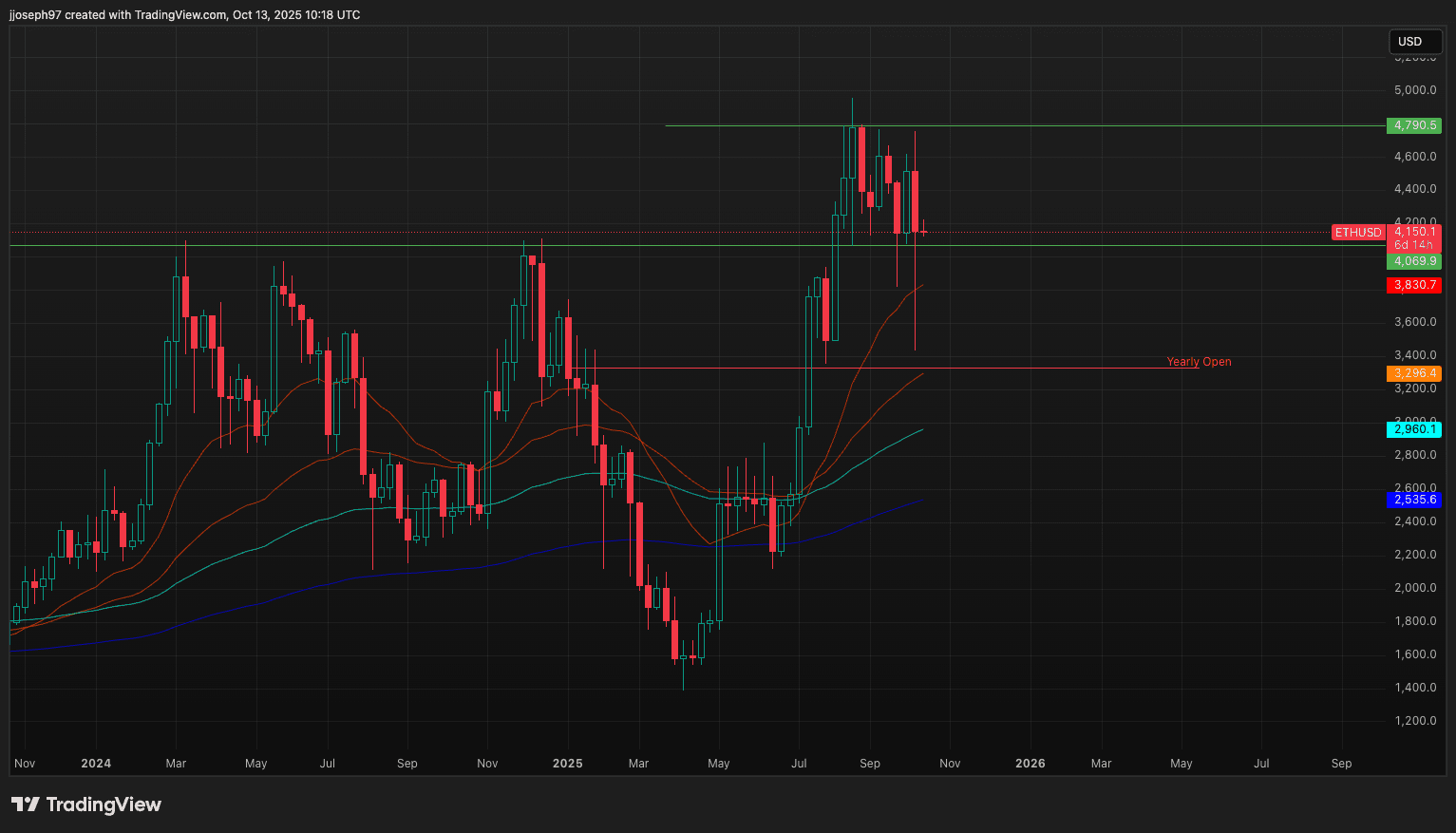
Task: Click 2024 on the time axis
Action: (x=96, y=764)
